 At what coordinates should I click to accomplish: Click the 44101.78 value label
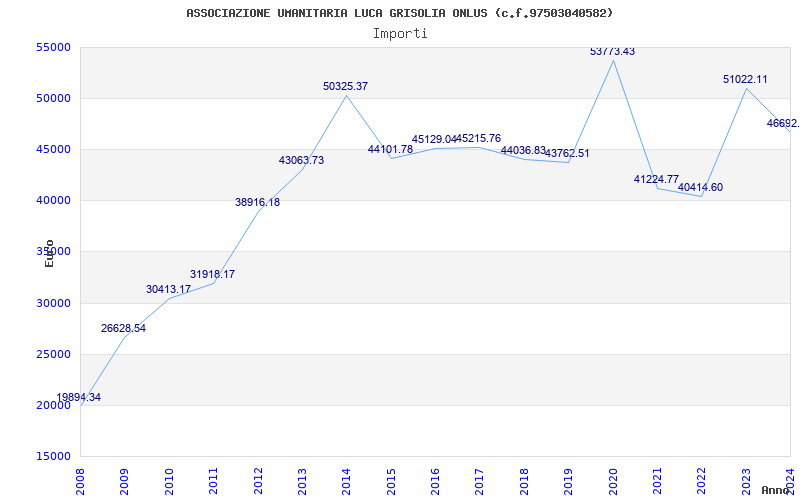coord(390,150)
